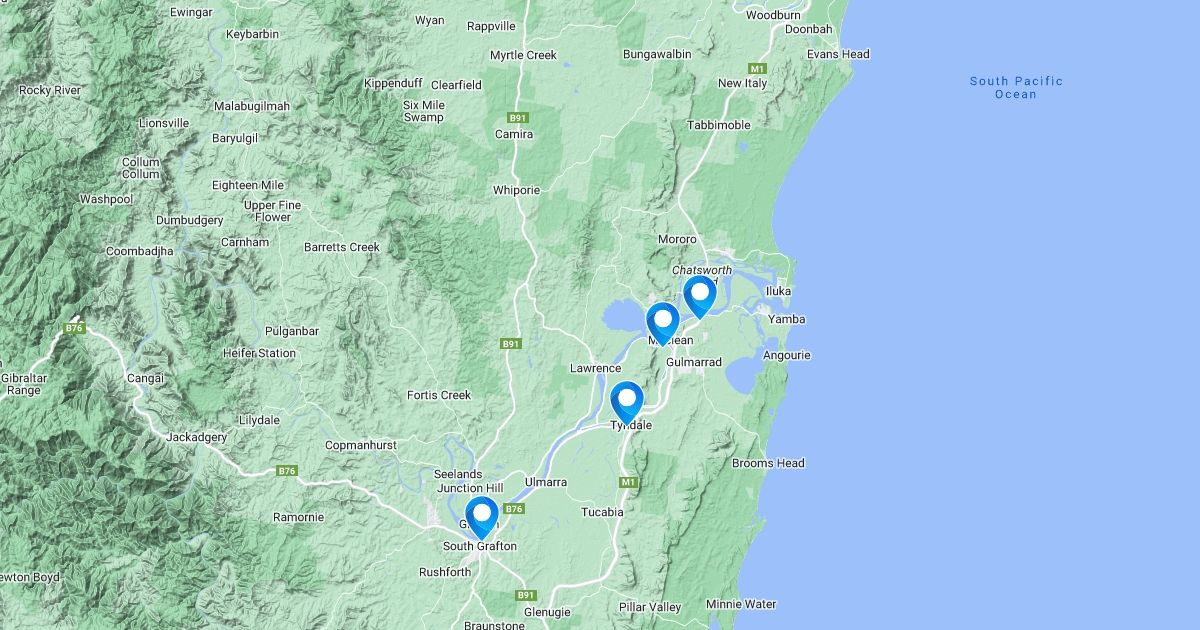Click the Myrtle Creek label
Image resolution: width=1200 pixels, height=630 pixels.
tap(523, 55)
